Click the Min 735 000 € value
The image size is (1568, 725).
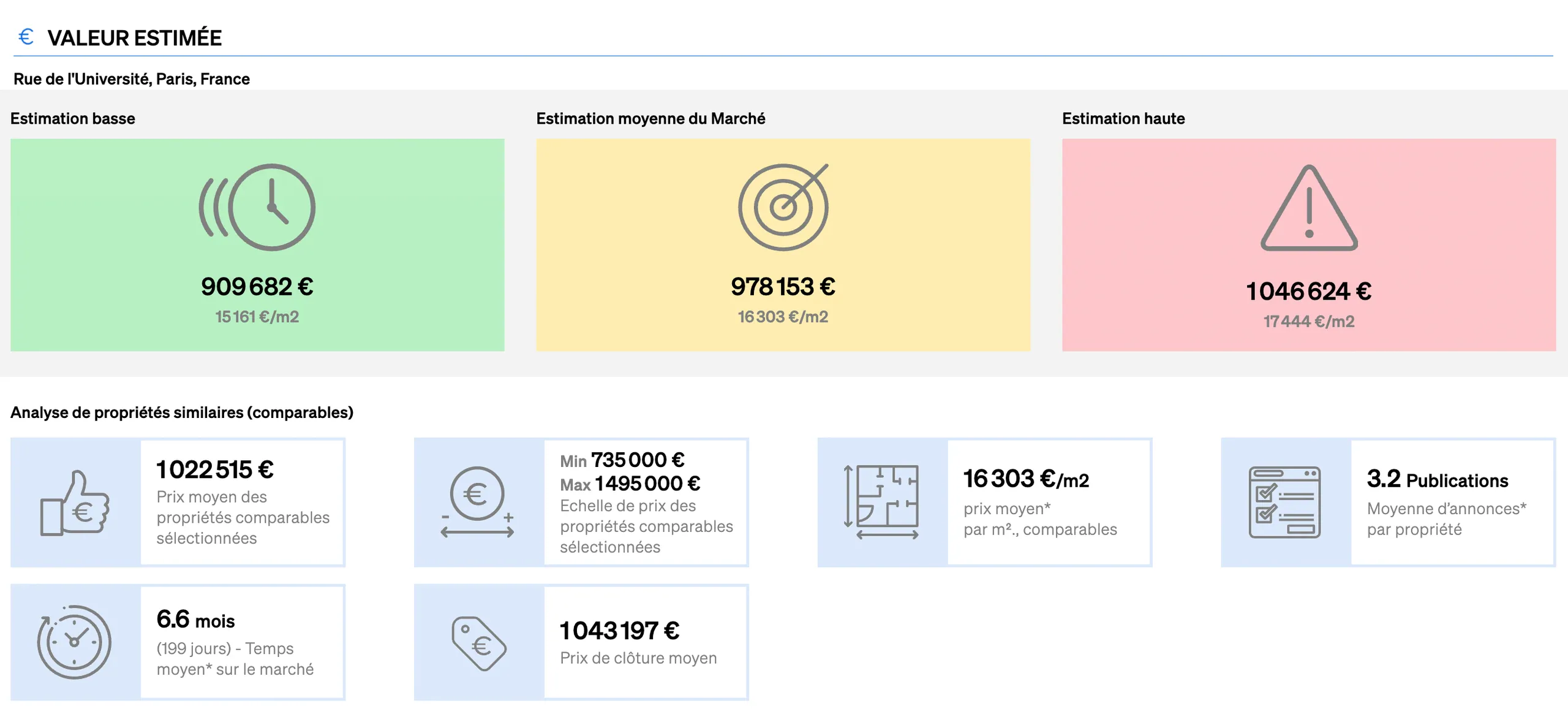click(622, 460)
